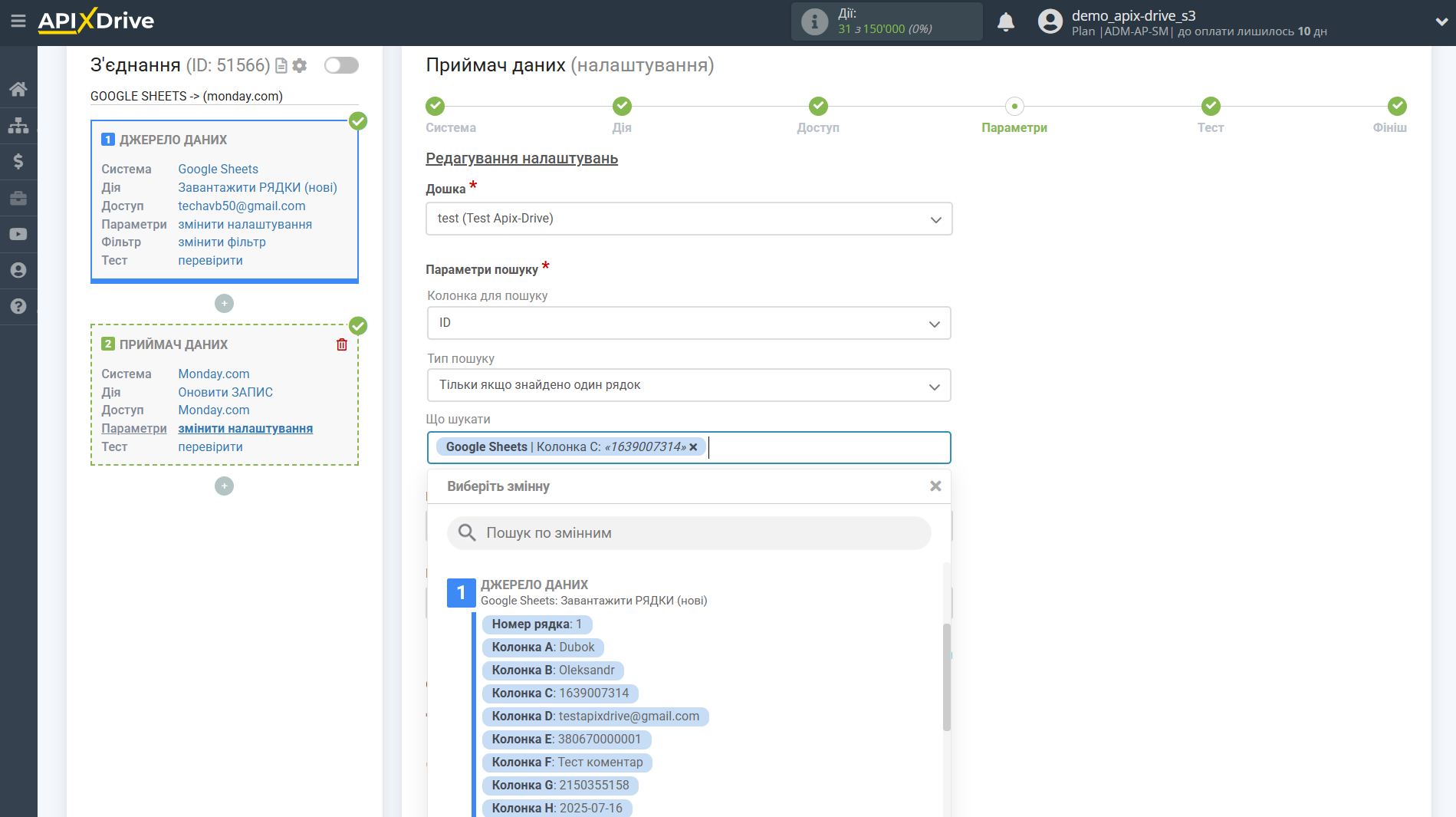Open the Оновити ЗАПИС action link
Screen dimensions: 1456x817
click(225, 392)
